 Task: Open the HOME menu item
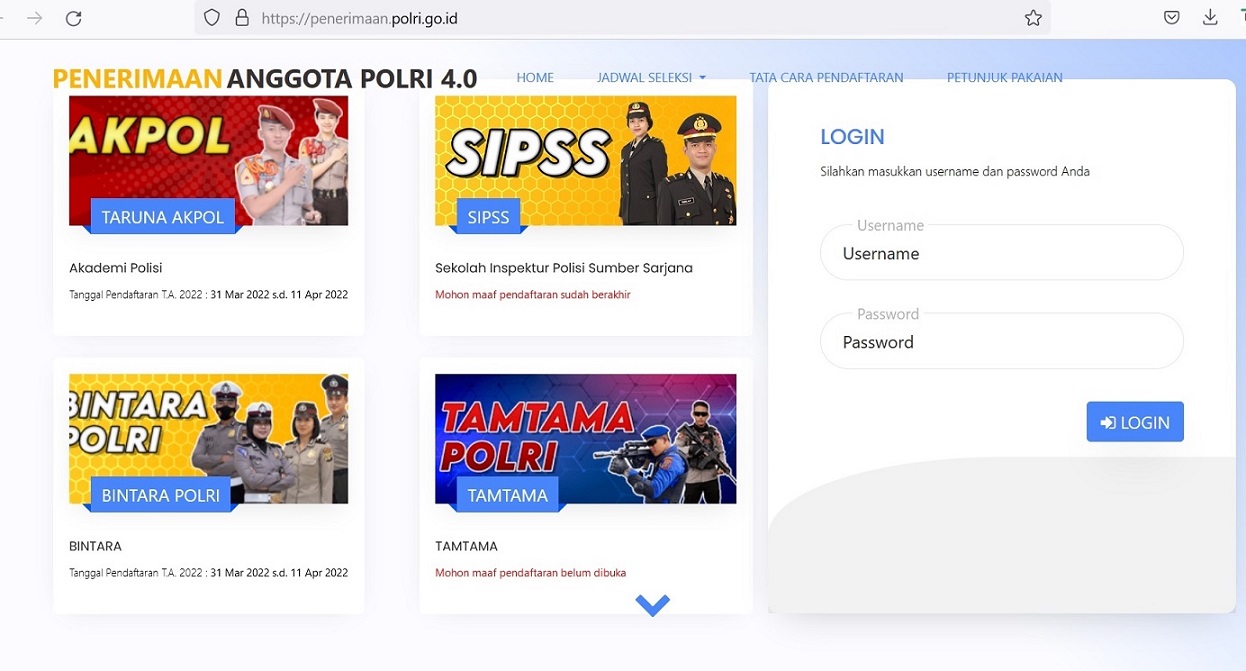pos(535,77)
